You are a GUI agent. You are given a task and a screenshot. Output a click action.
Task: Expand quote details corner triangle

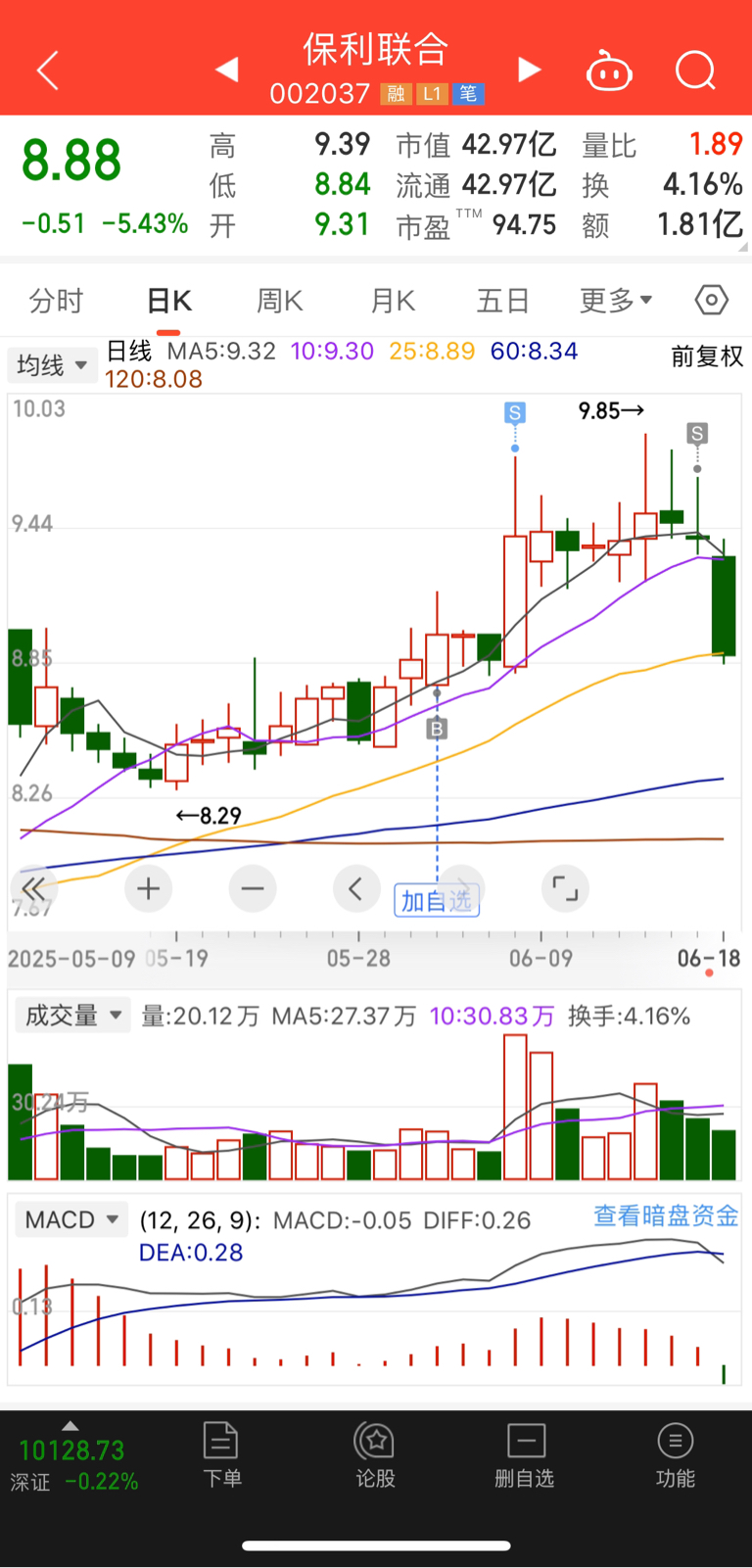click(741, 248)
